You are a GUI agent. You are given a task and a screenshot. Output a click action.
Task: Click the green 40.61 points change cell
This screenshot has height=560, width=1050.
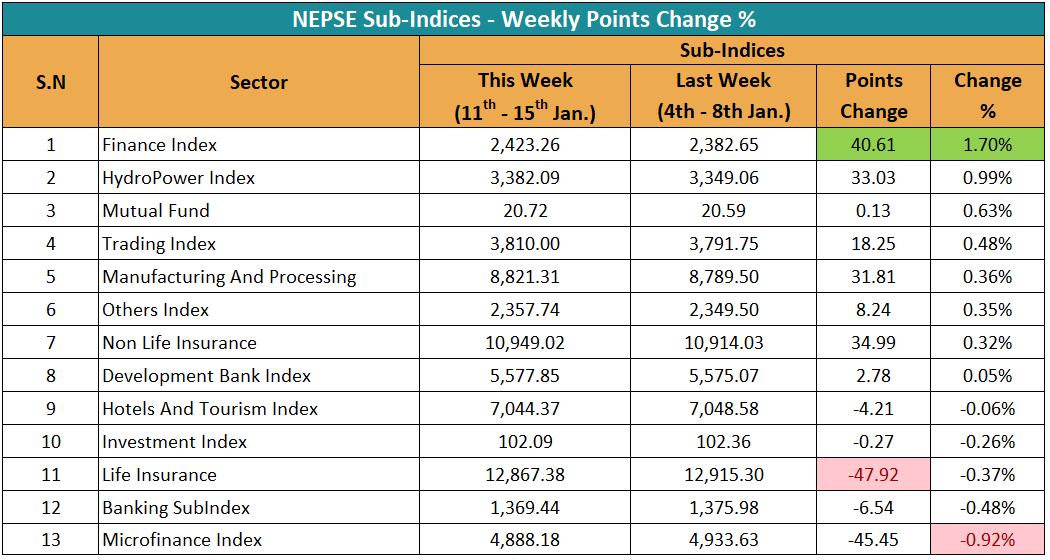click(873, 145)
